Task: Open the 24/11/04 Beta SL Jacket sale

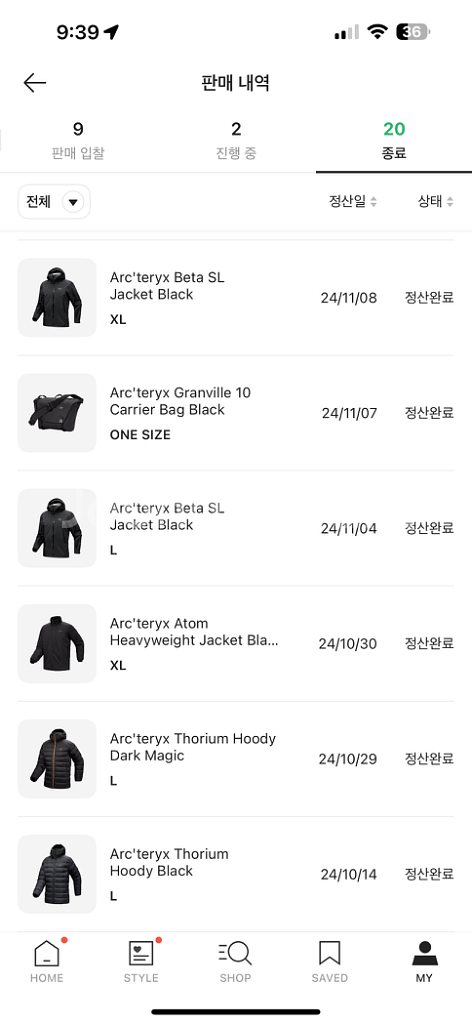Action: 236,528
